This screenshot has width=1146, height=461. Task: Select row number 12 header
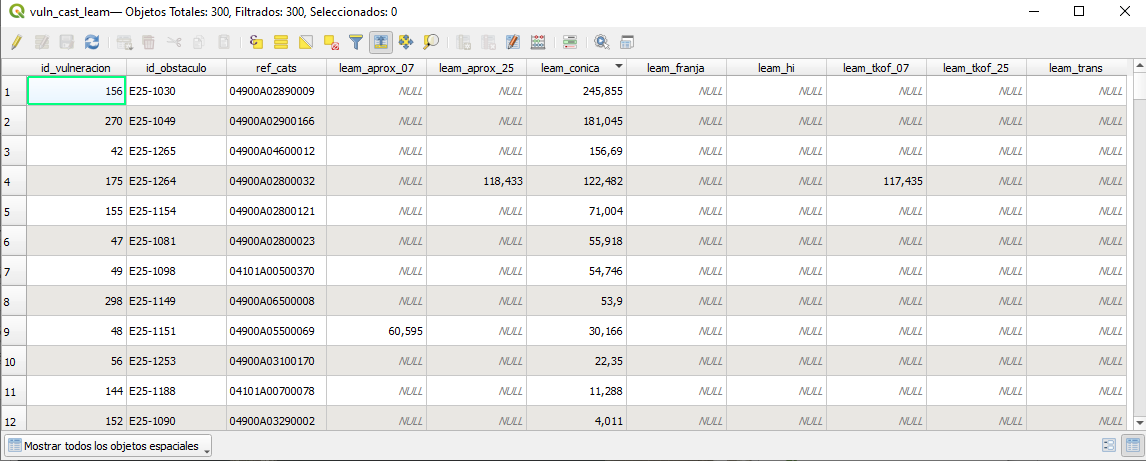[x=13, y=421]
